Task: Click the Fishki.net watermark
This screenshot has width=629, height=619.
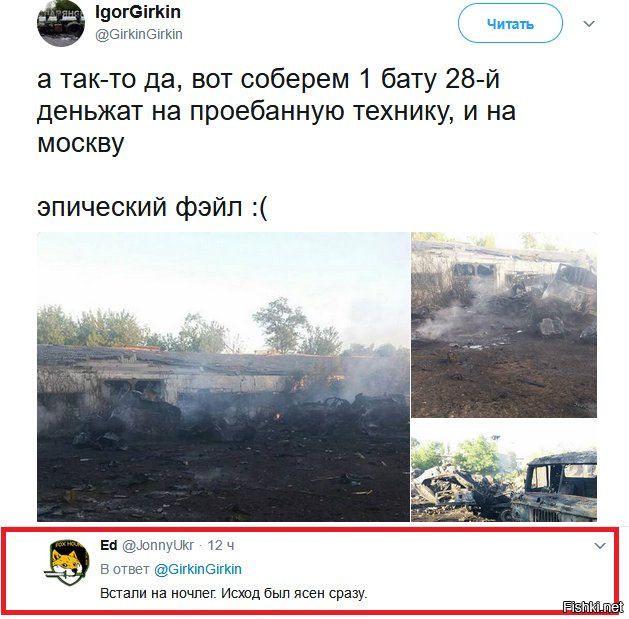Action: tap(593, 607)
